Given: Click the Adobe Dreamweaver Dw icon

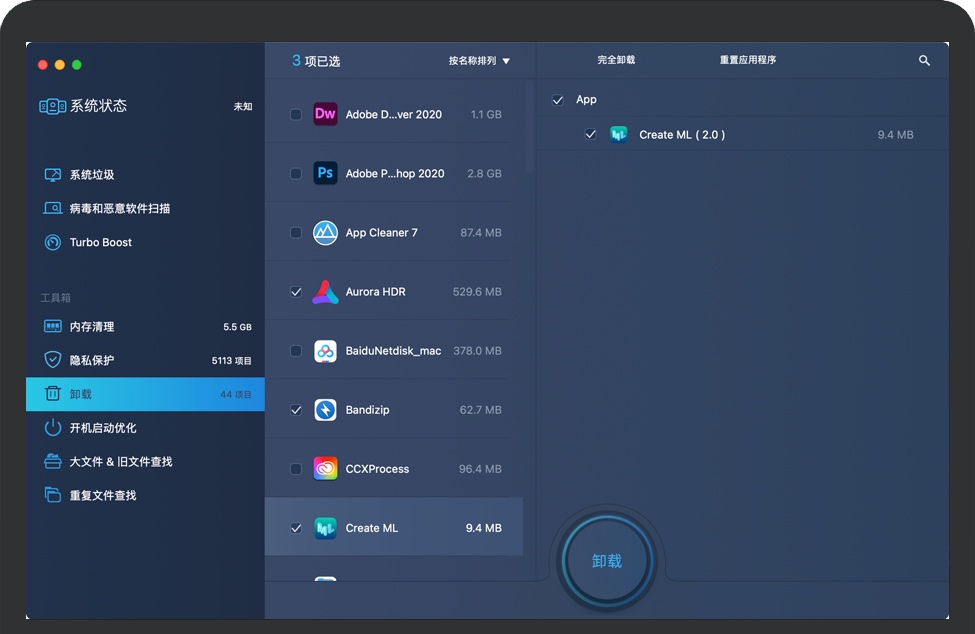Looking at the screenshot, I should (325, 114).
